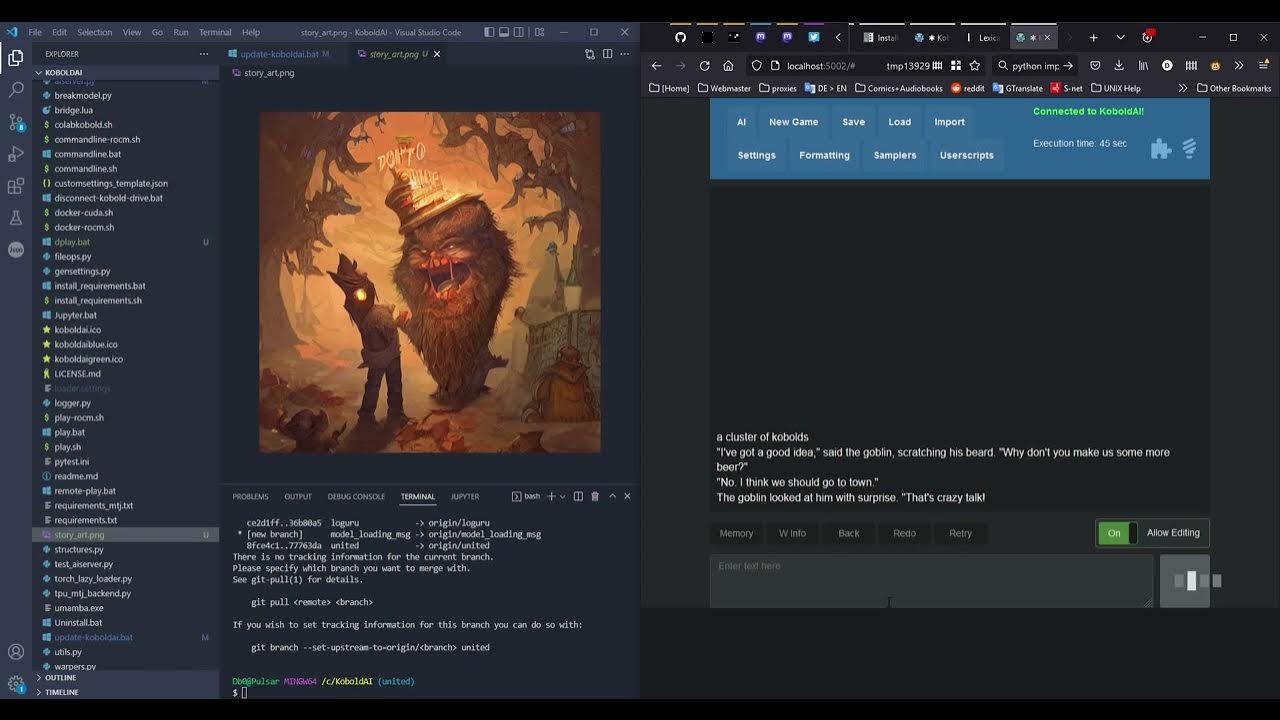
Task: Click the story_art.png image preview
Action: [x=430, y=282]
